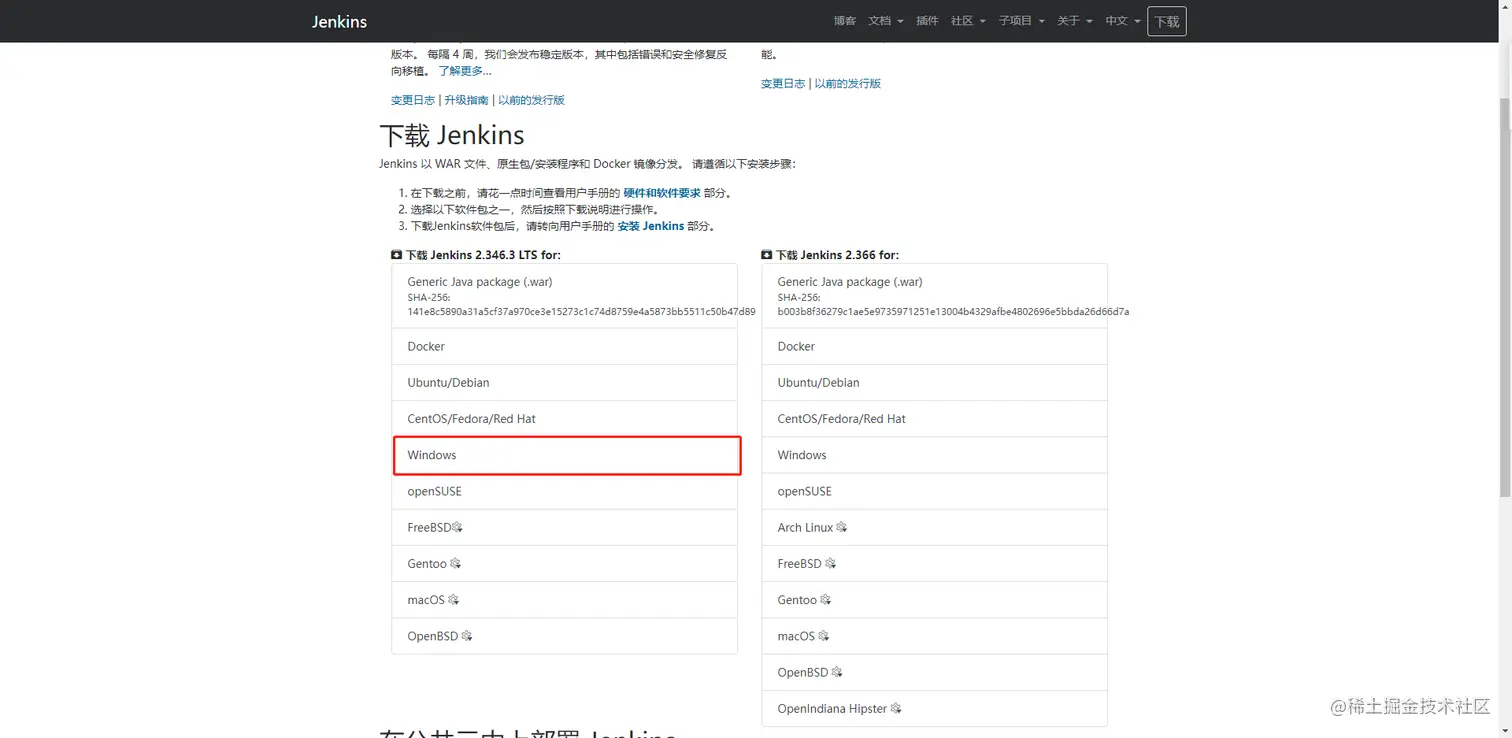This screenshot has width=1512, height=738.
Task: Open the 中文 language dropdown
Action: click(1123, 21)
